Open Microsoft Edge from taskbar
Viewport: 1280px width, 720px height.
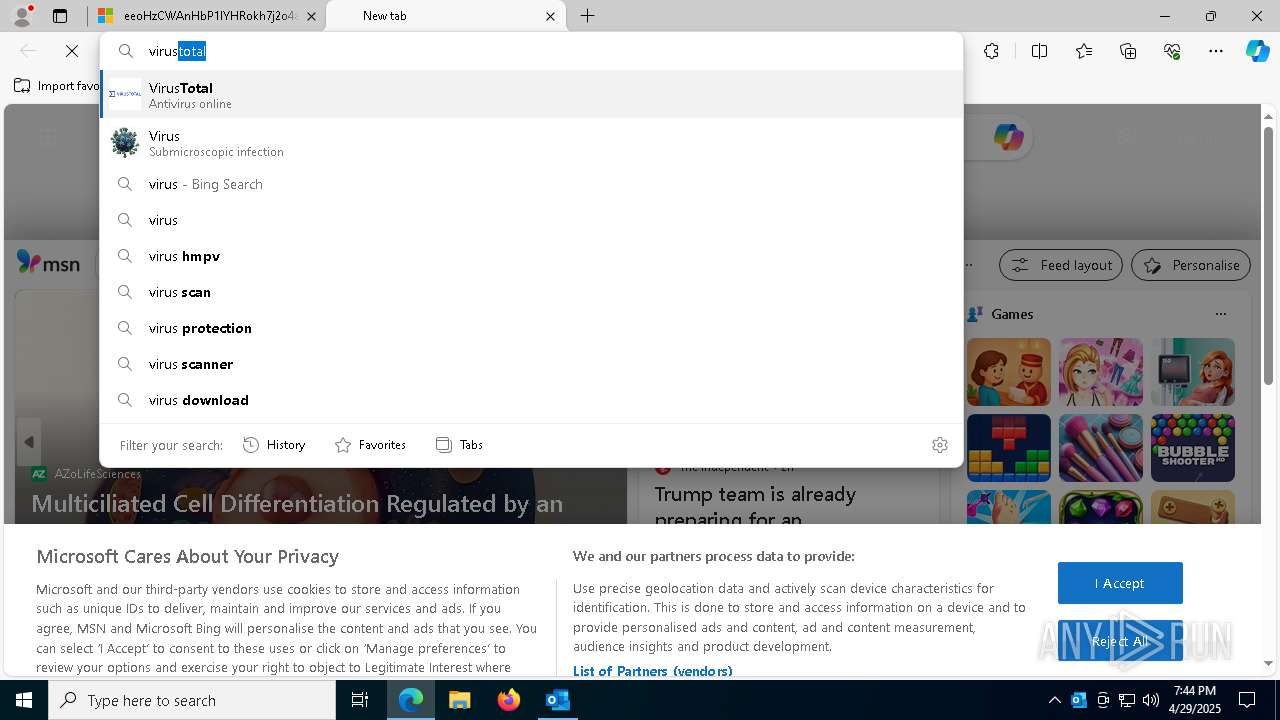[x=411, y=700]
